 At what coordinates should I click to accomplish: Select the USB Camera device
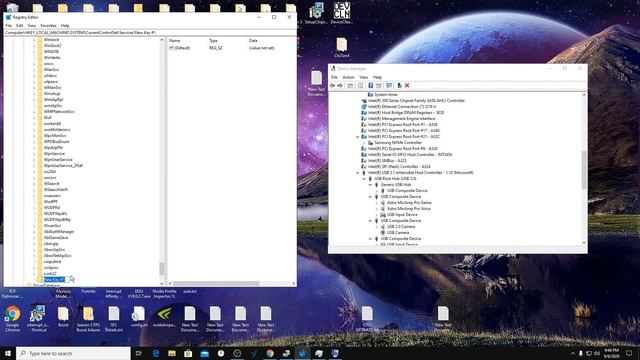[x=398, y=233]
